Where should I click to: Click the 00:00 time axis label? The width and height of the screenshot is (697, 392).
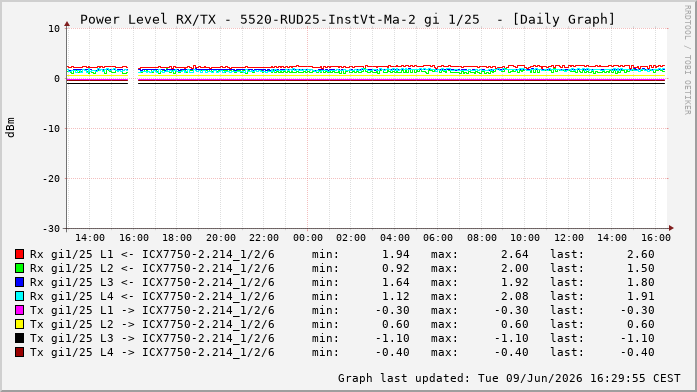click(x=308, y=238)
